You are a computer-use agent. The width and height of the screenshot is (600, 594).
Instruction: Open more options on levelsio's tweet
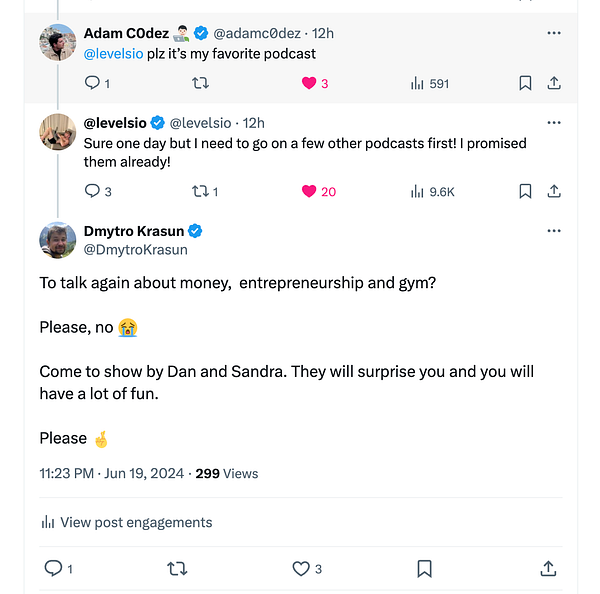click(554, 123)
